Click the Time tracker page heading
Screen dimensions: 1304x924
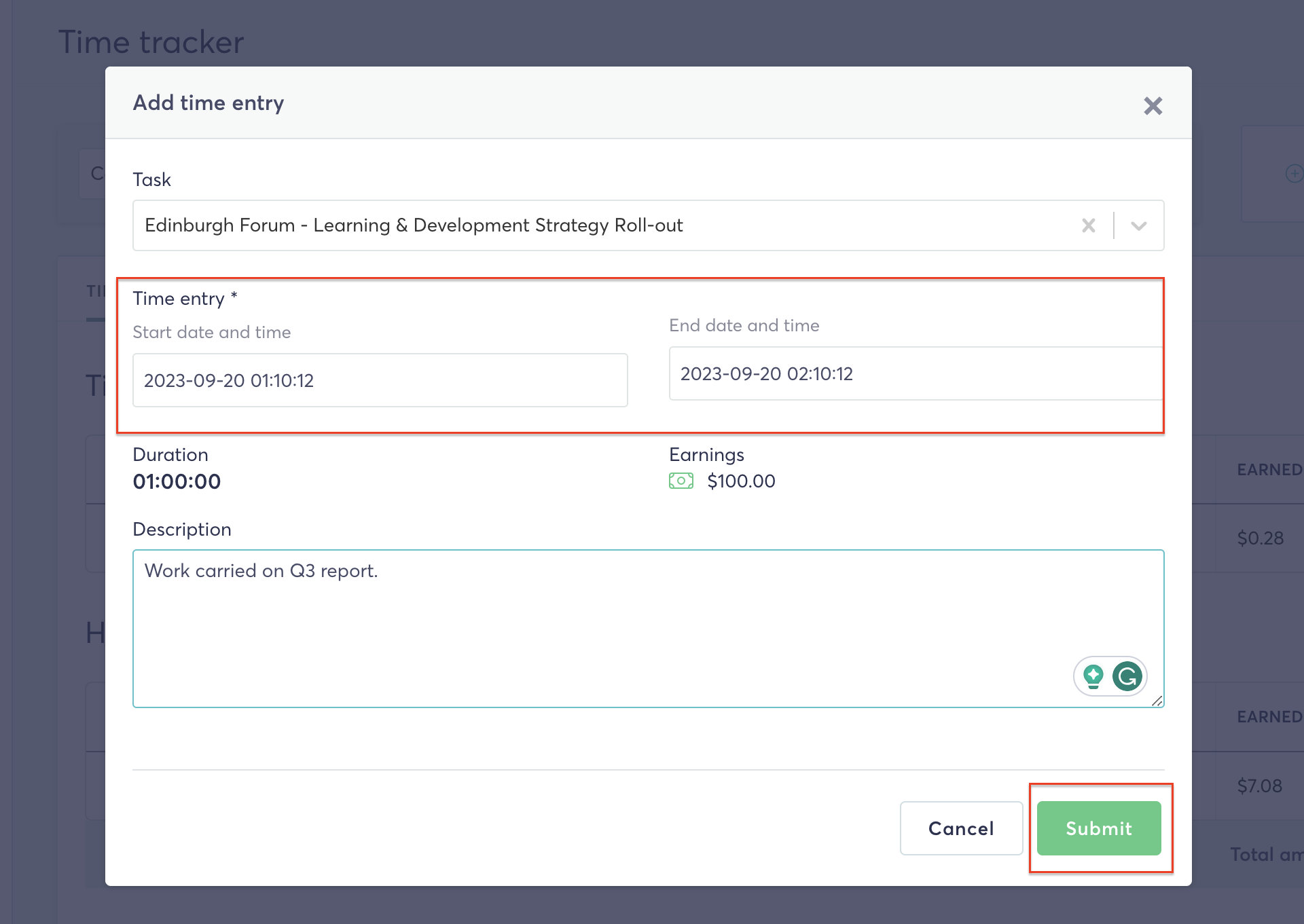coord(151,42)
